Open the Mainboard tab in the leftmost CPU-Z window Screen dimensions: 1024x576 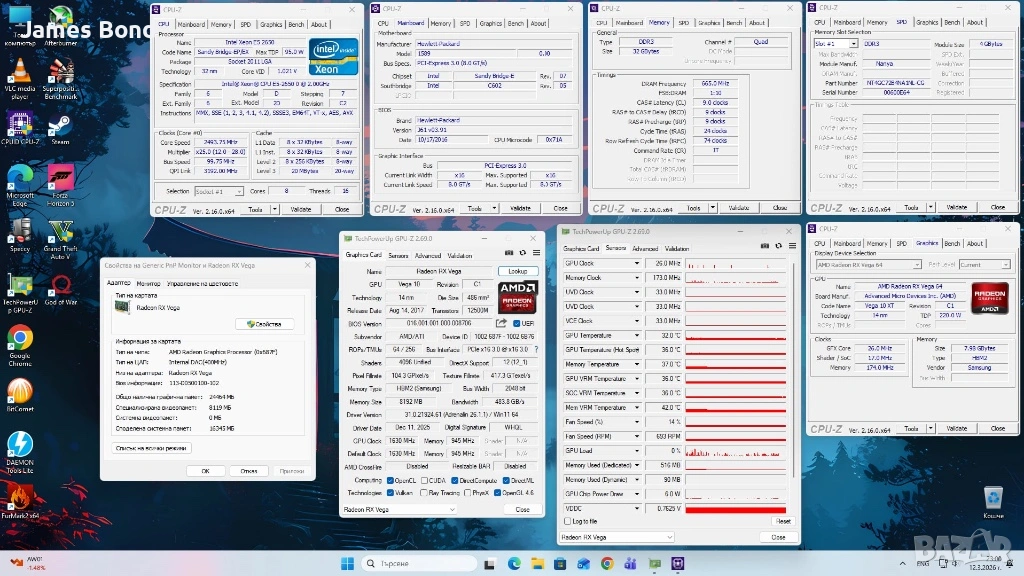click(191, 24)
